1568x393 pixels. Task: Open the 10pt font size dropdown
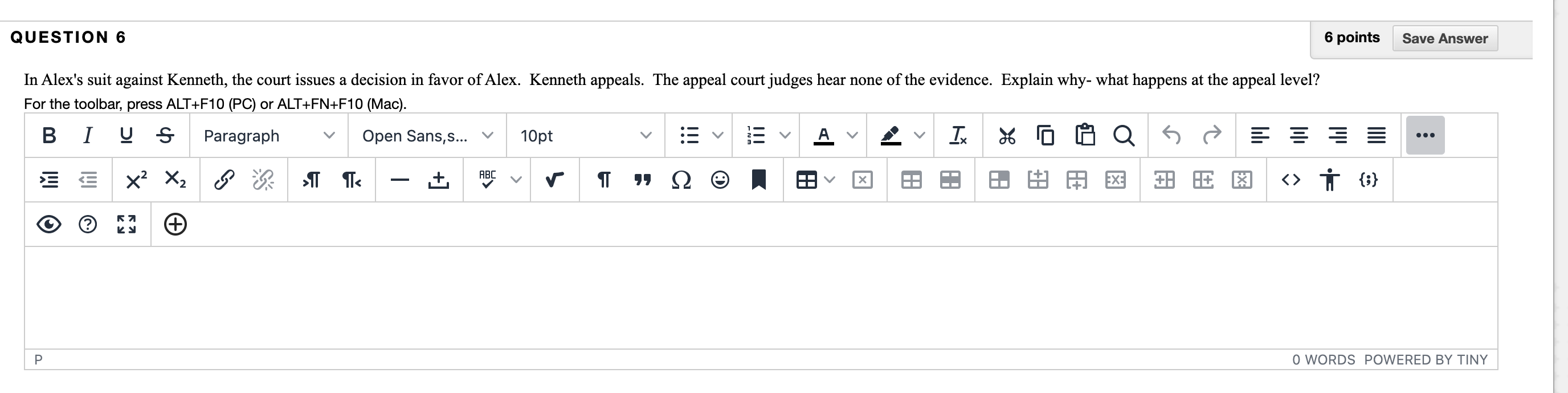pos(586,135)
